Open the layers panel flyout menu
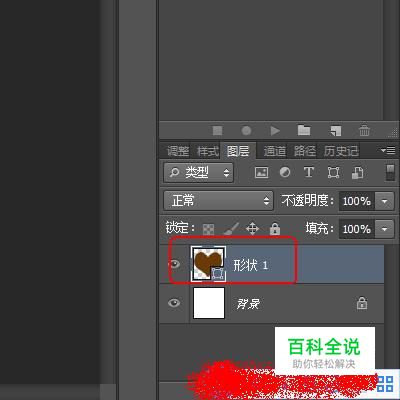 (388, 151)
